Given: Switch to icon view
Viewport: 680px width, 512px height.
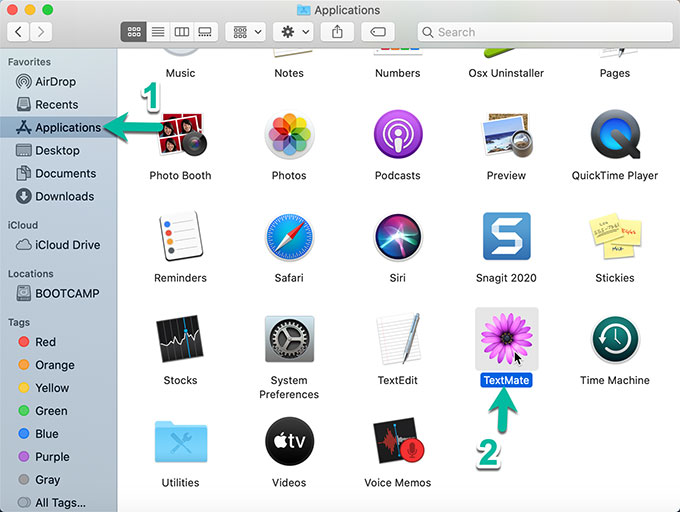Looking at the screenshot, I should pos(134,32).
